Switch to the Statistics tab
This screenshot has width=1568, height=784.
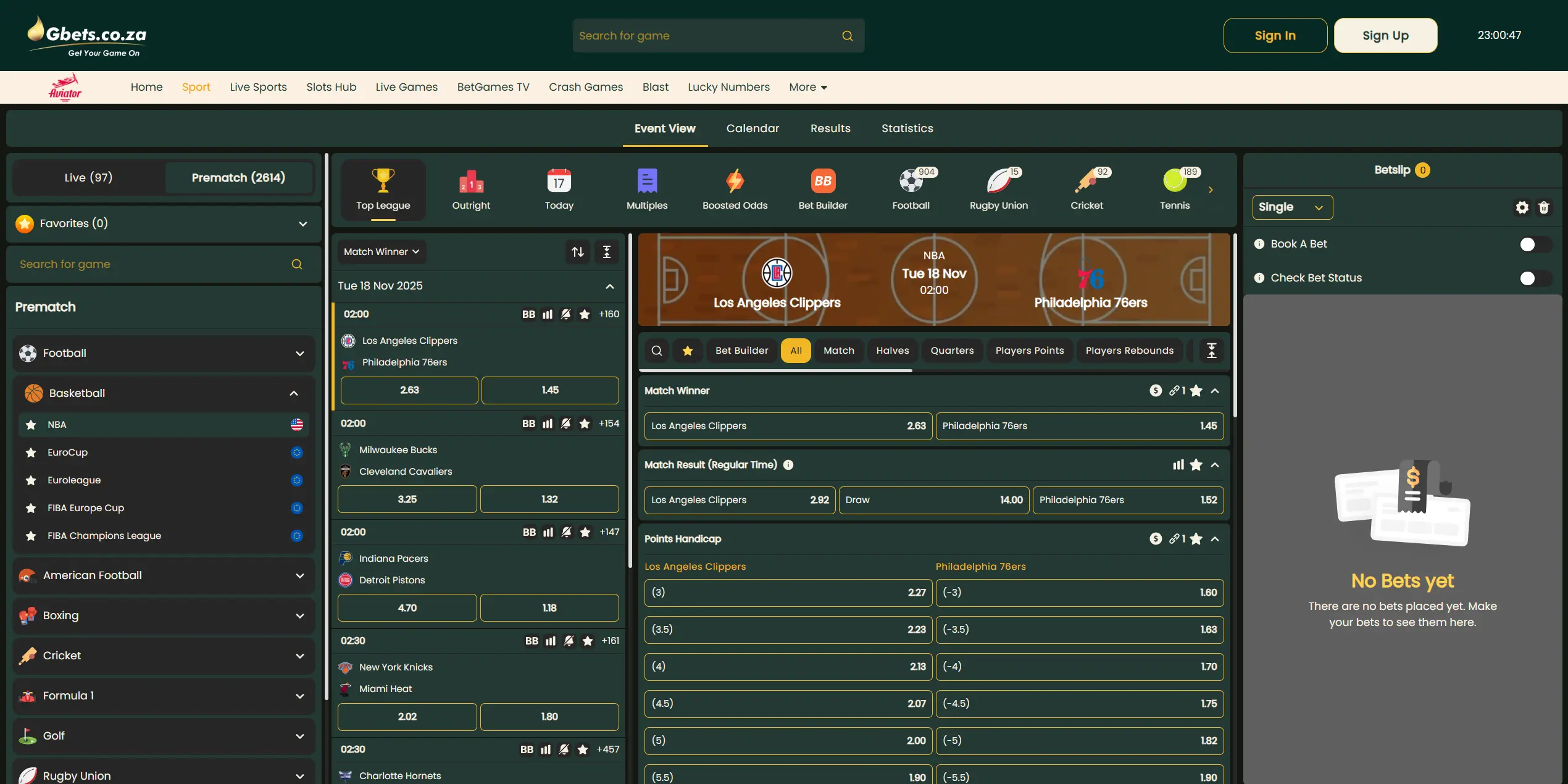907,128
